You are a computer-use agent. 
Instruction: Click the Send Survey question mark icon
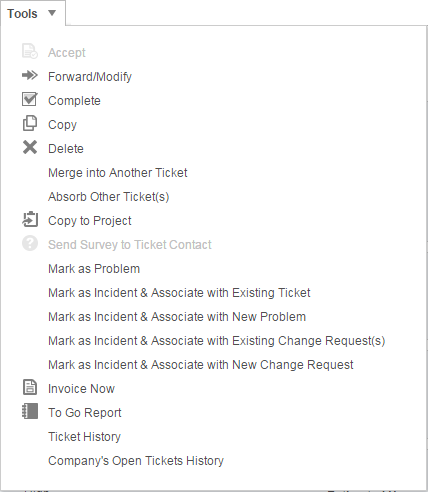coord(30,243)
